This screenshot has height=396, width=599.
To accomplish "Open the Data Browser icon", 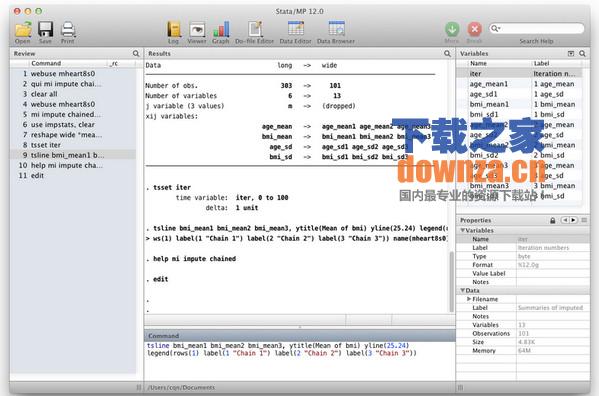I will 336,29.
